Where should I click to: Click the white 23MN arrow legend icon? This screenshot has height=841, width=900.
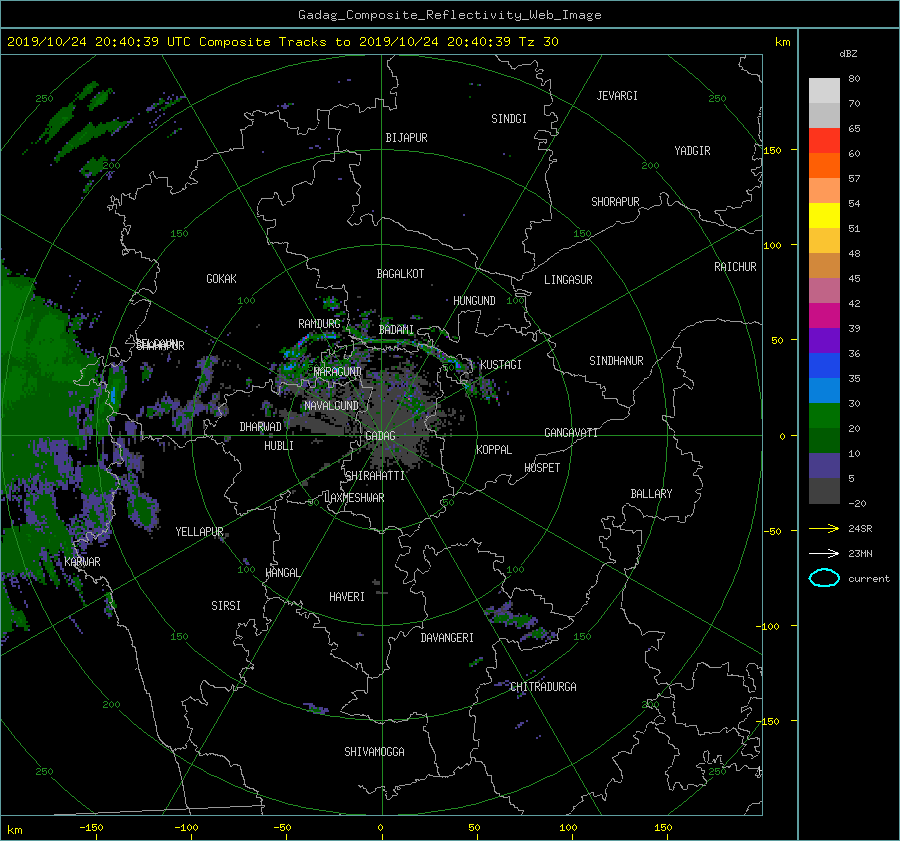tap(824, 553)
